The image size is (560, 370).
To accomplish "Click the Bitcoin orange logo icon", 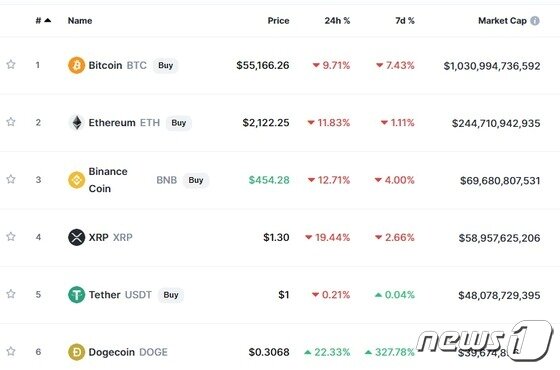I will [76, 65].
